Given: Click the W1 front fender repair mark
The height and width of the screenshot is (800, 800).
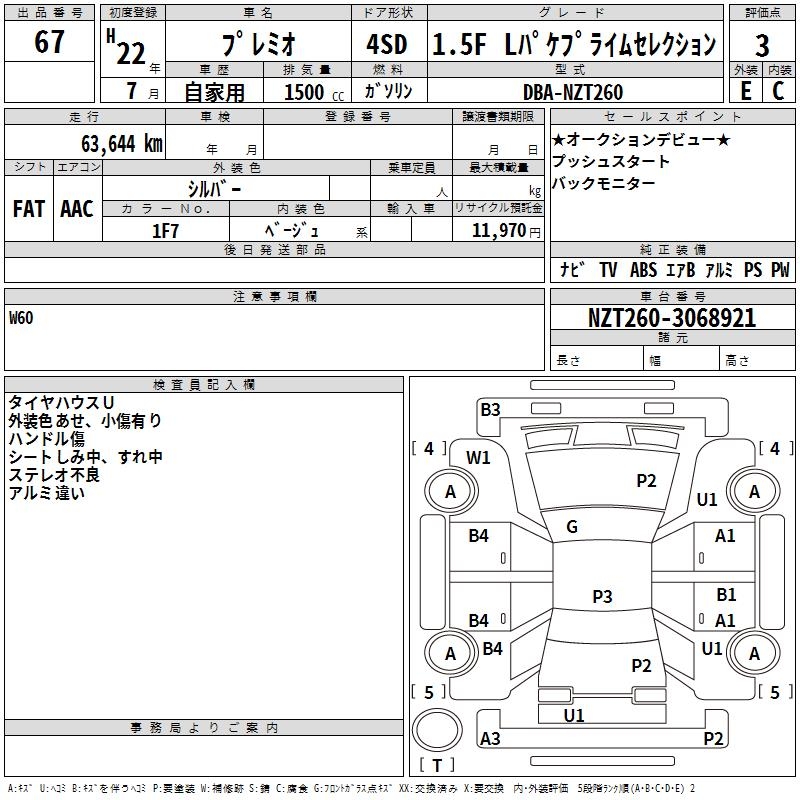Looking at the screenshot, I should point(478,458).
